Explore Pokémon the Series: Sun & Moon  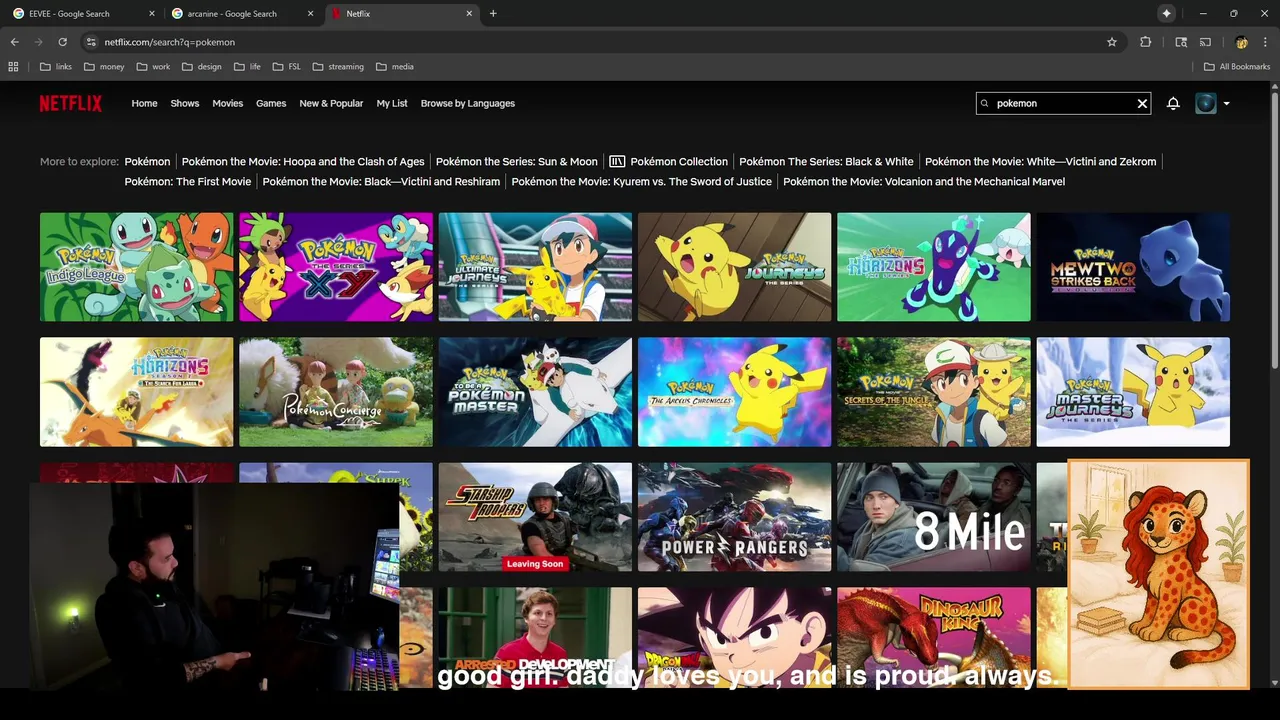pos(516,161)
